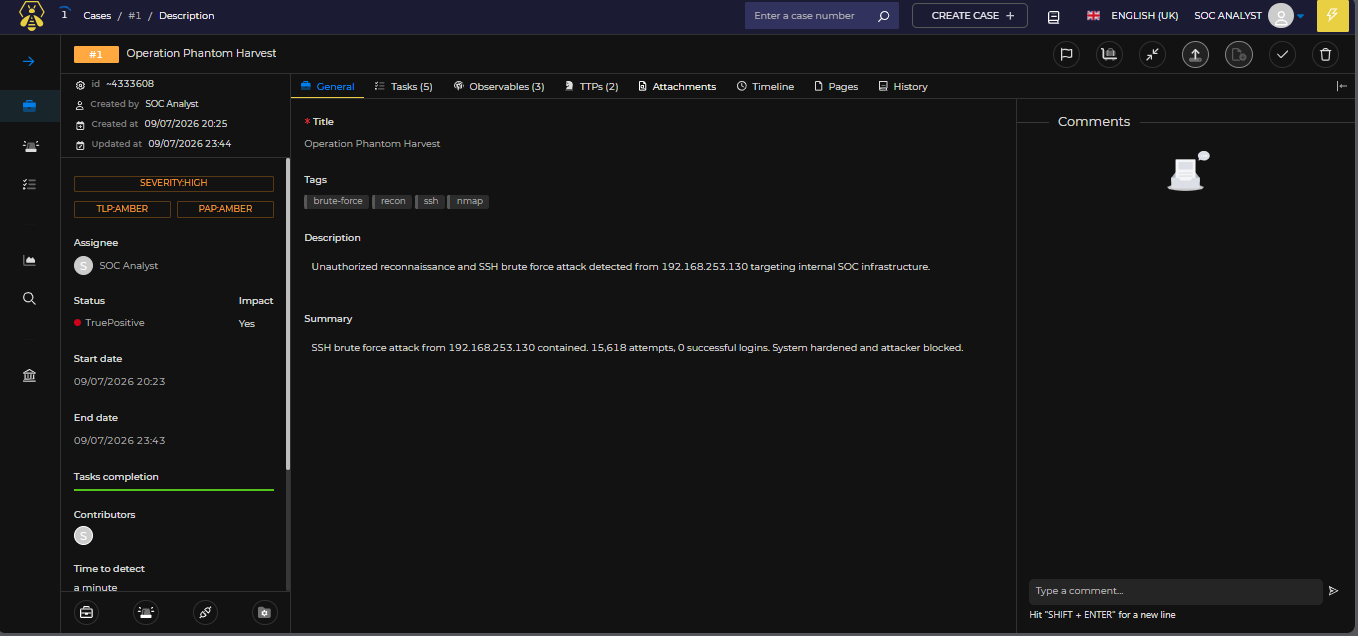Click TheHive bee logo

(32, 15)
